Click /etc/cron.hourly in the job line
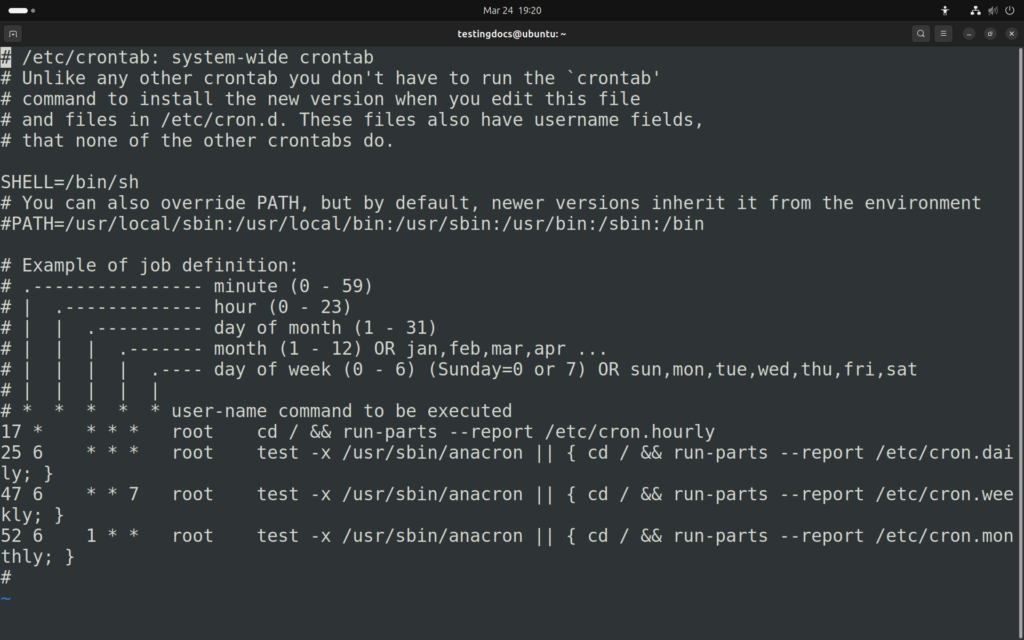This screenshot has height=640, width=1024. click(630, 432)
